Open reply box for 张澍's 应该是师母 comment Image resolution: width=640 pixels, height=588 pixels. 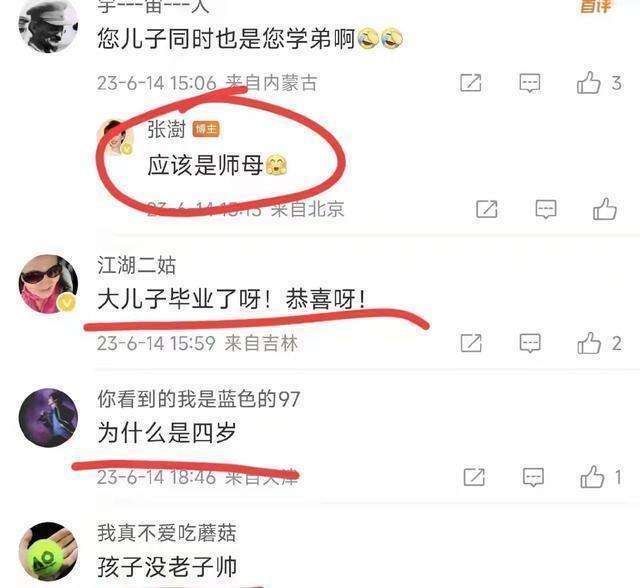(546, 209)
